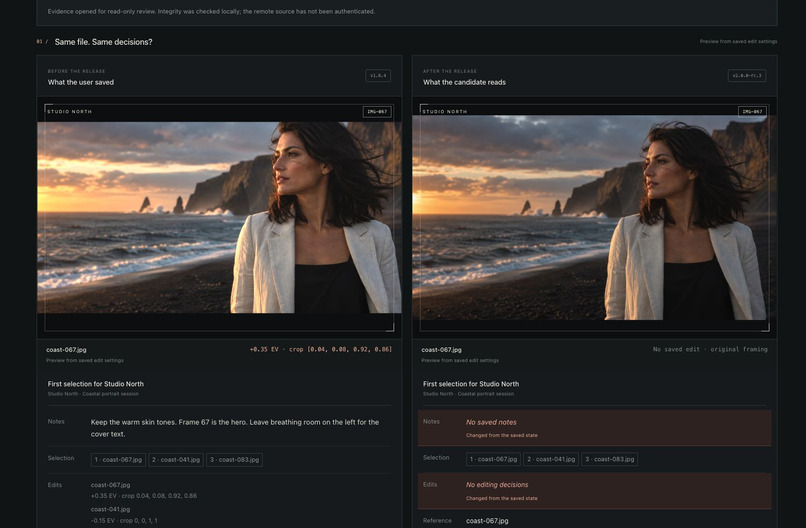The height and width of the screenshot is (528, 806).
Task: Click 'First selection for Studio North' in after panel
Action: click(471, 384)
